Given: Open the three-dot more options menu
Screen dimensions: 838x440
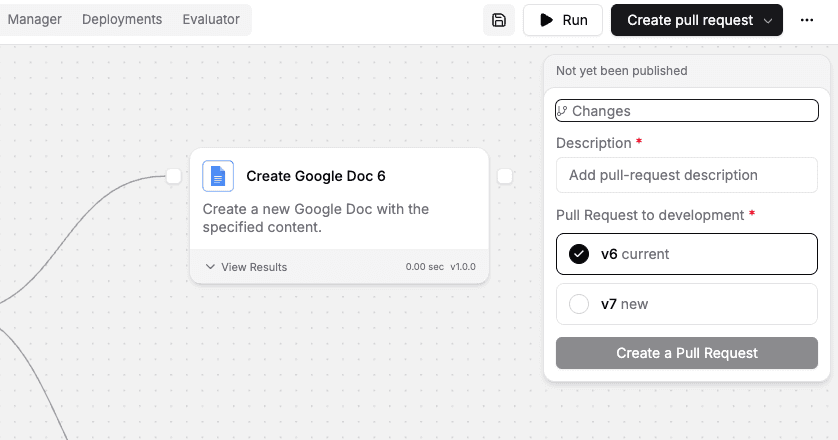Looking at the screenshot, I should point(806,20).
